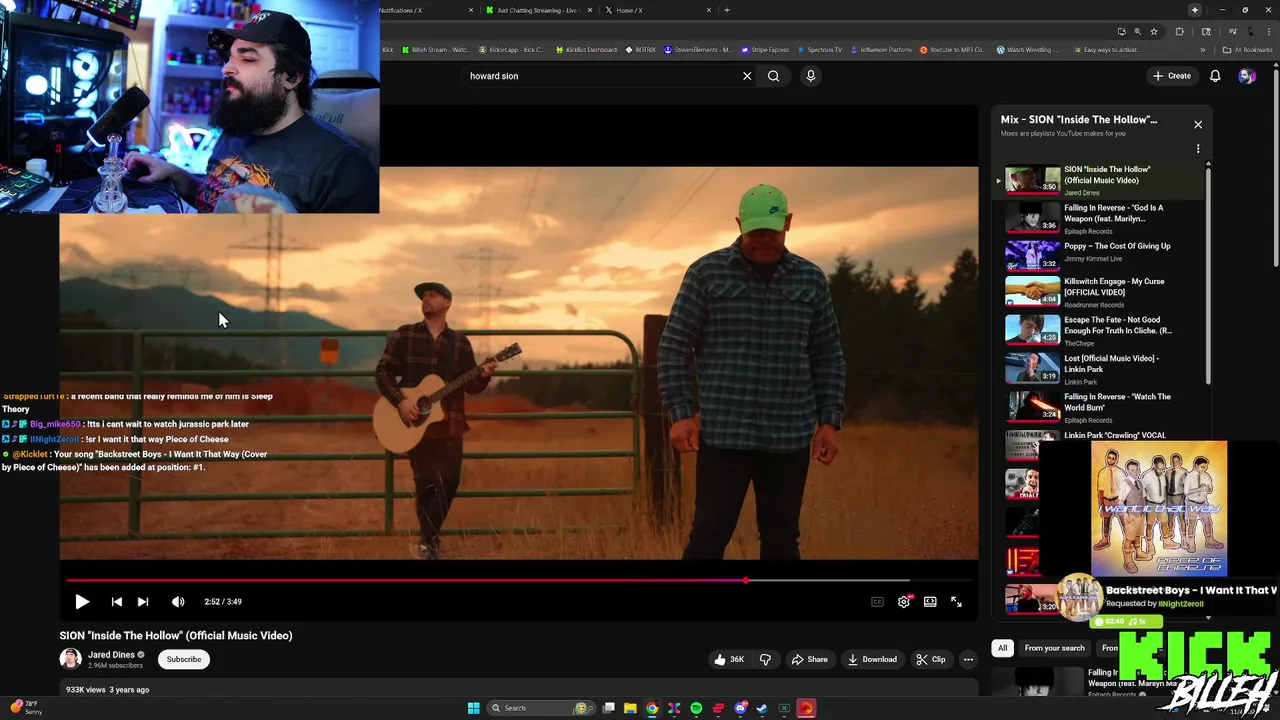Image resolution: width=1280 pixels, height=720 pixels.
Task: Switch player to theater mode
Action: (930, 602)
